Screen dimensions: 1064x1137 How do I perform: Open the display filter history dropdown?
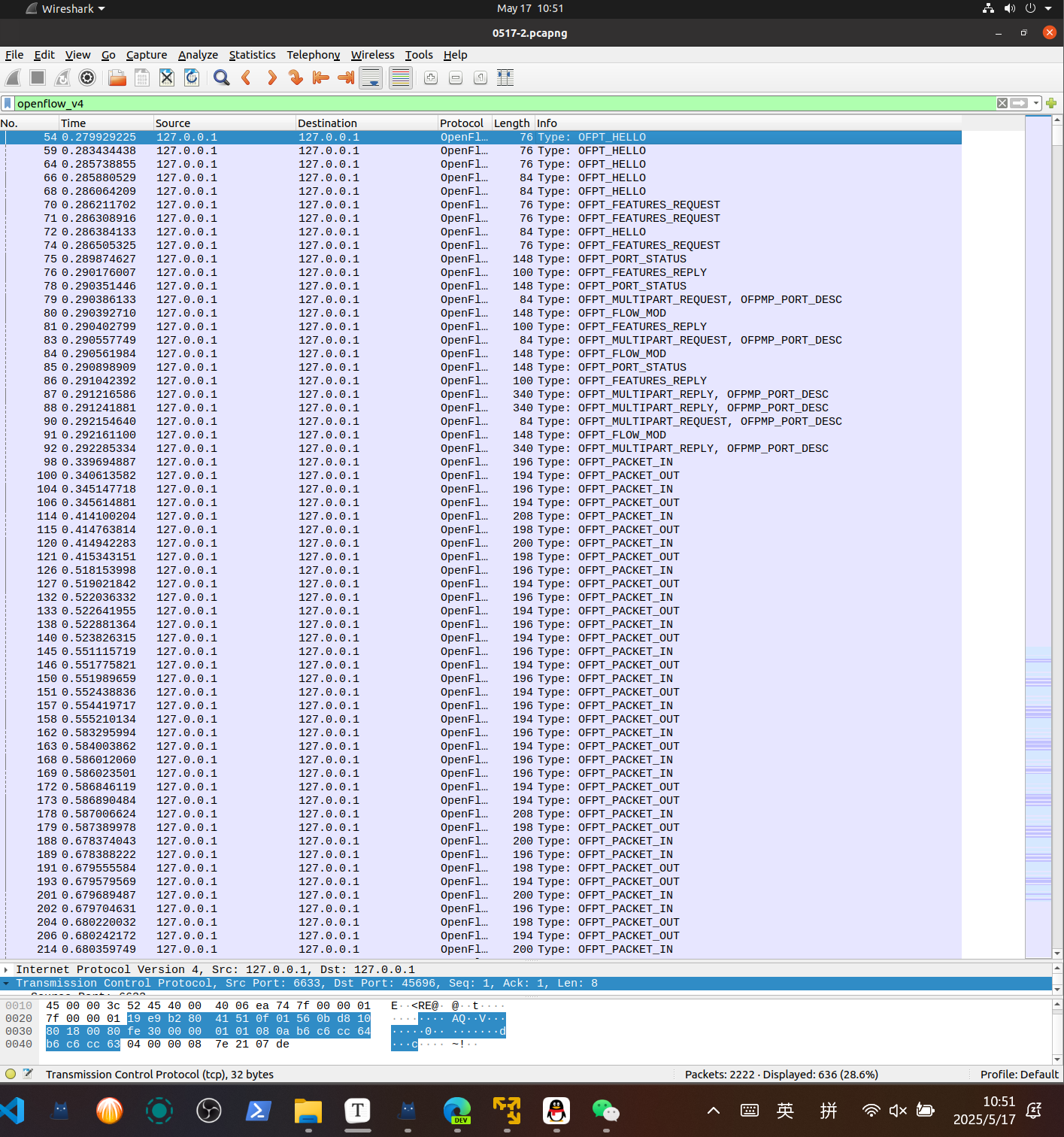coord(1036,103)
